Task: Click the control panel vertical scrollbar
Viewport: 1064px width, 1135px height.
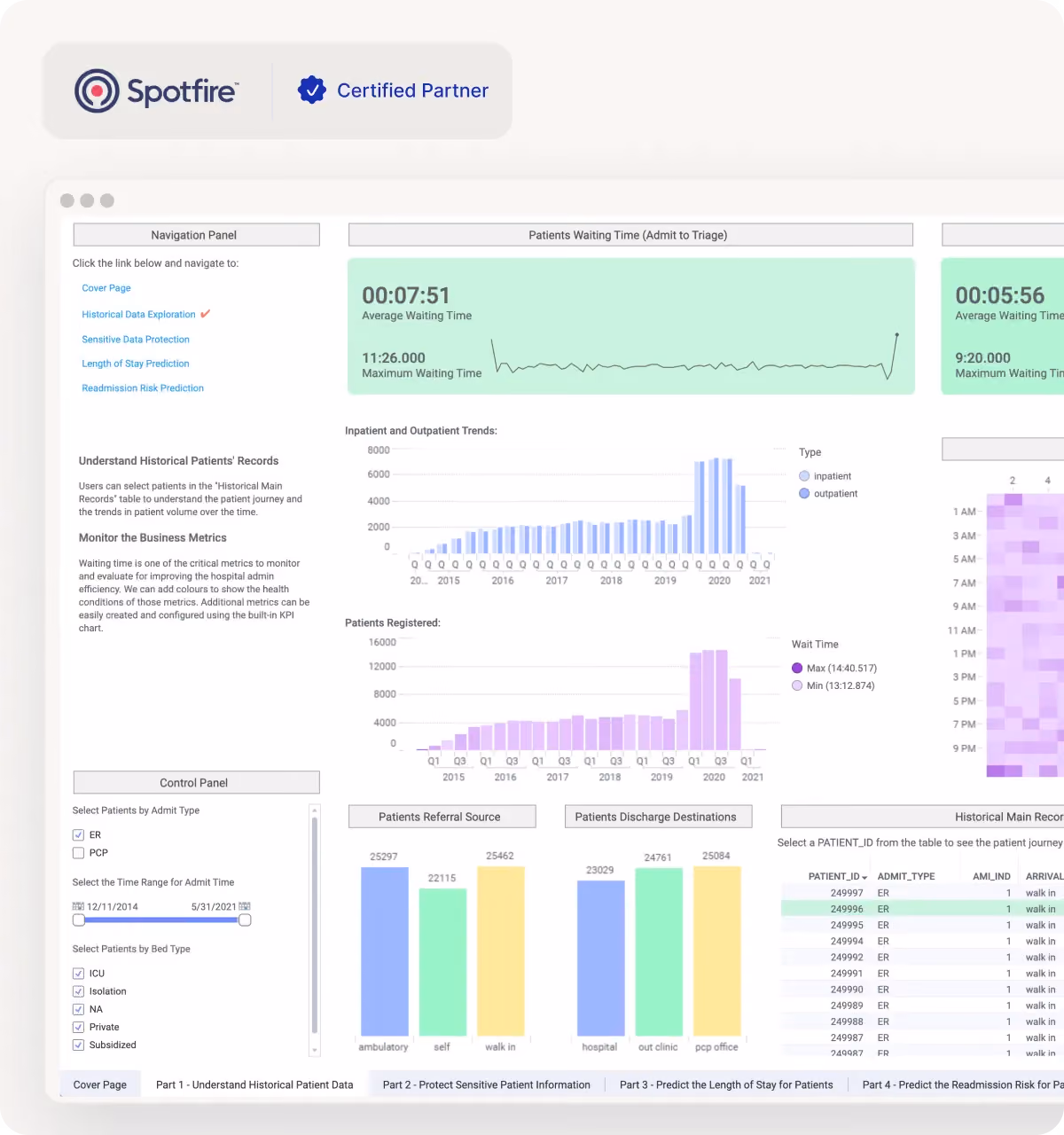Action: (314, 926)
